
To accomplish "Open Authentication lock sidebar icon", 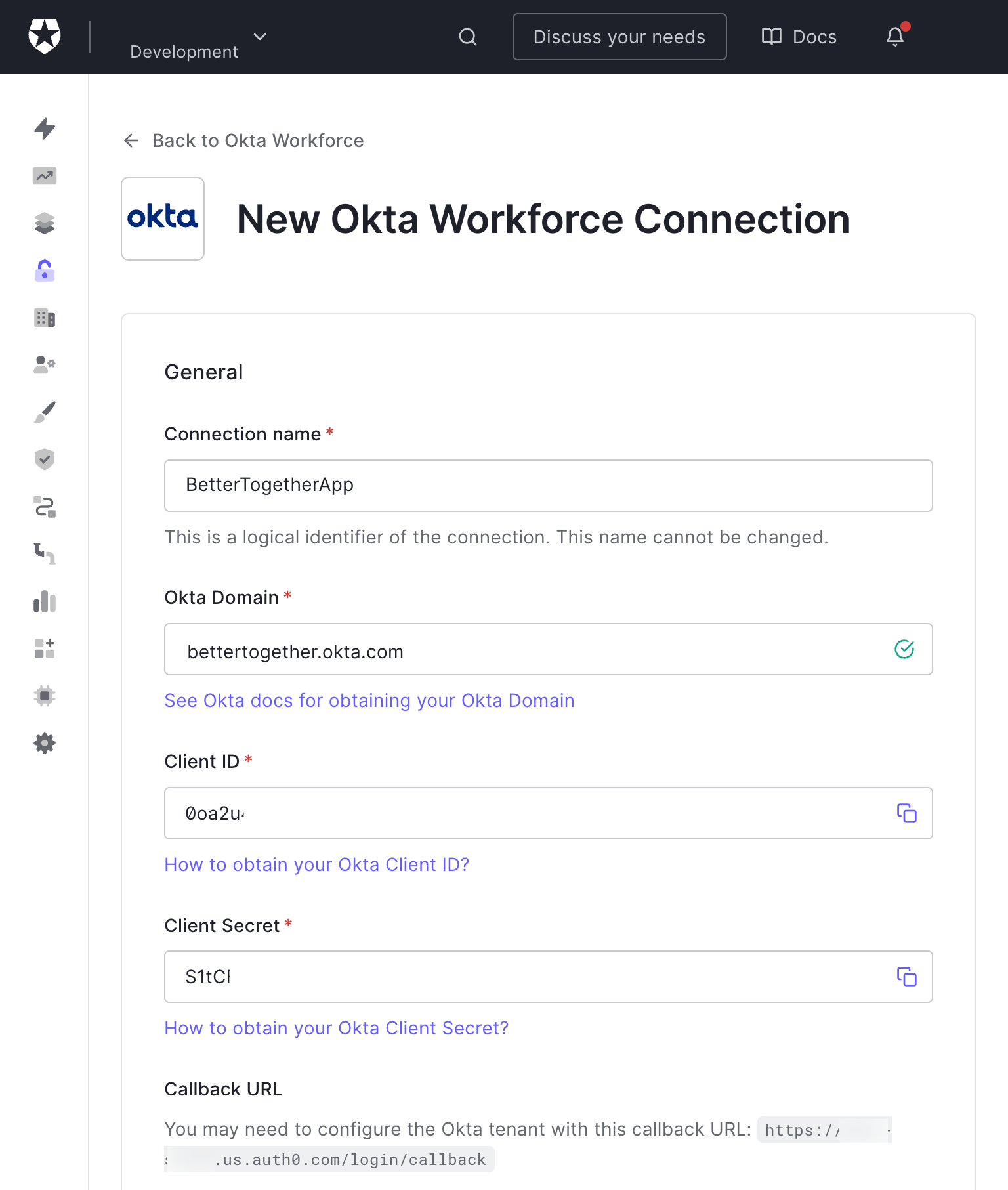I will click(x=45, y=270).
